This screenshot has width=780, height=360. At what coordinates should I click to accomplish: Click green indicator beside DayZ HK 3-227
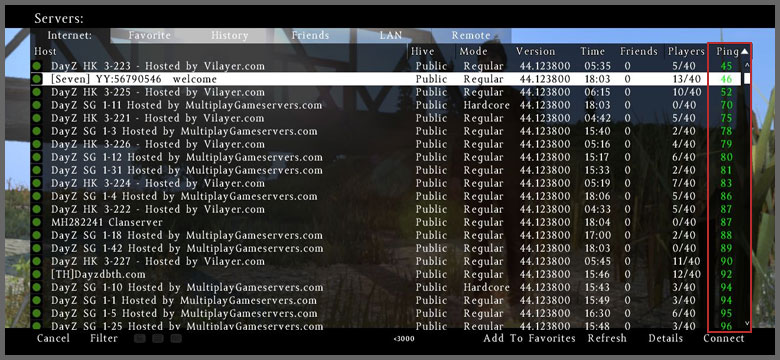37,261
